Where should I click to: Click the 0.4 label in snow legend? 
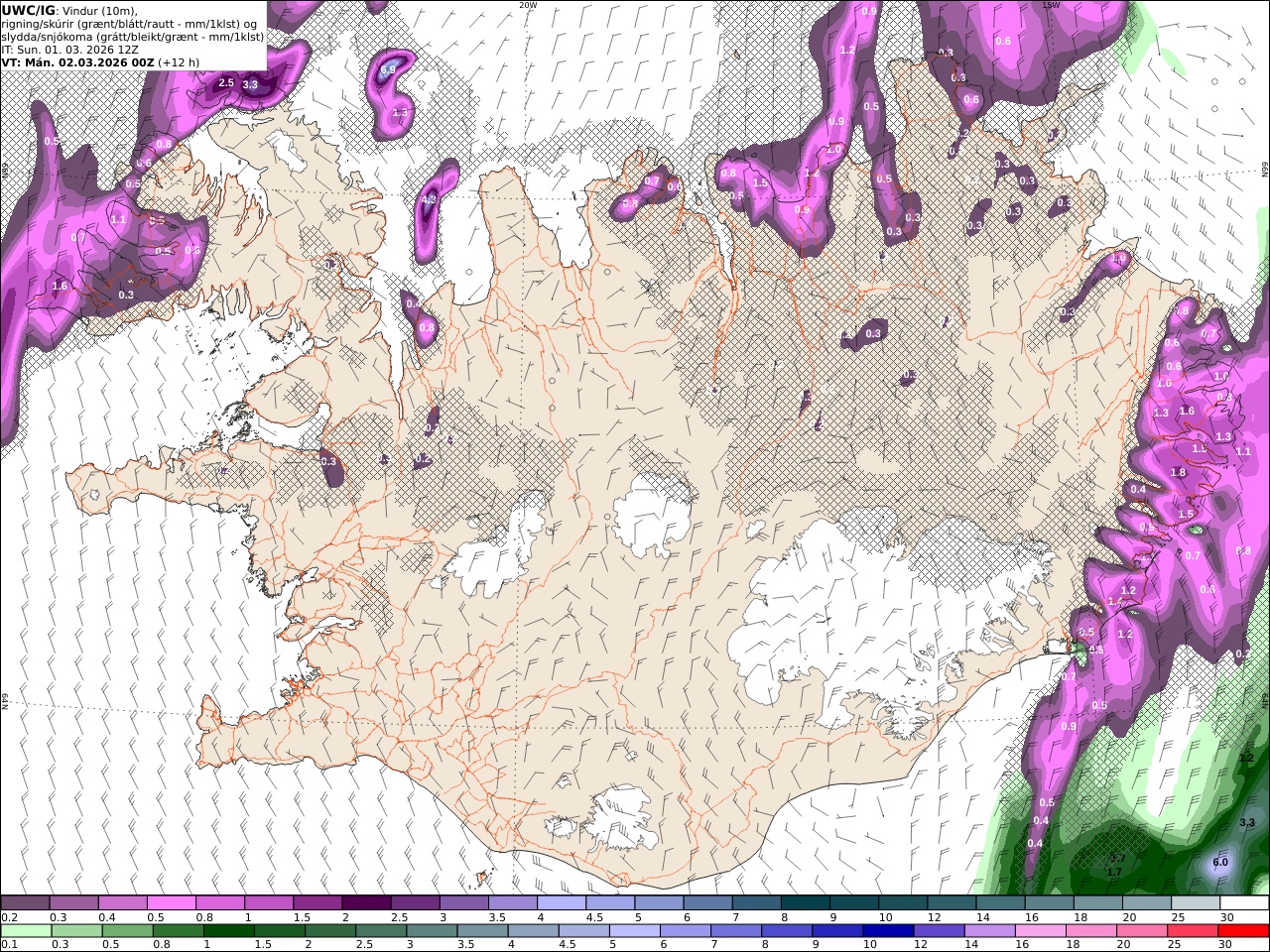(x=106, y=917)
